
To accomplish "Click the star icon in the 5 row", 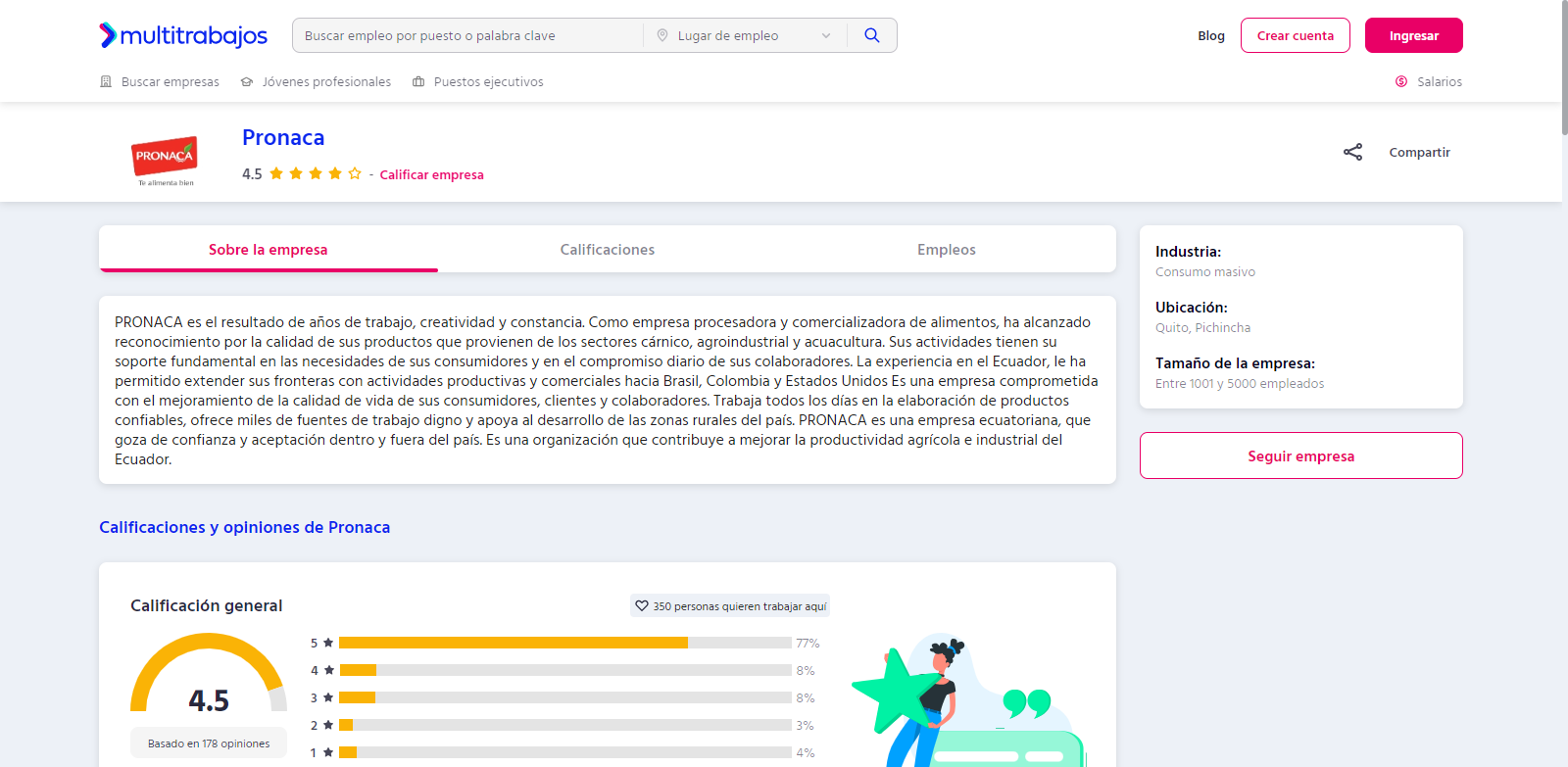I will (328, 643).
